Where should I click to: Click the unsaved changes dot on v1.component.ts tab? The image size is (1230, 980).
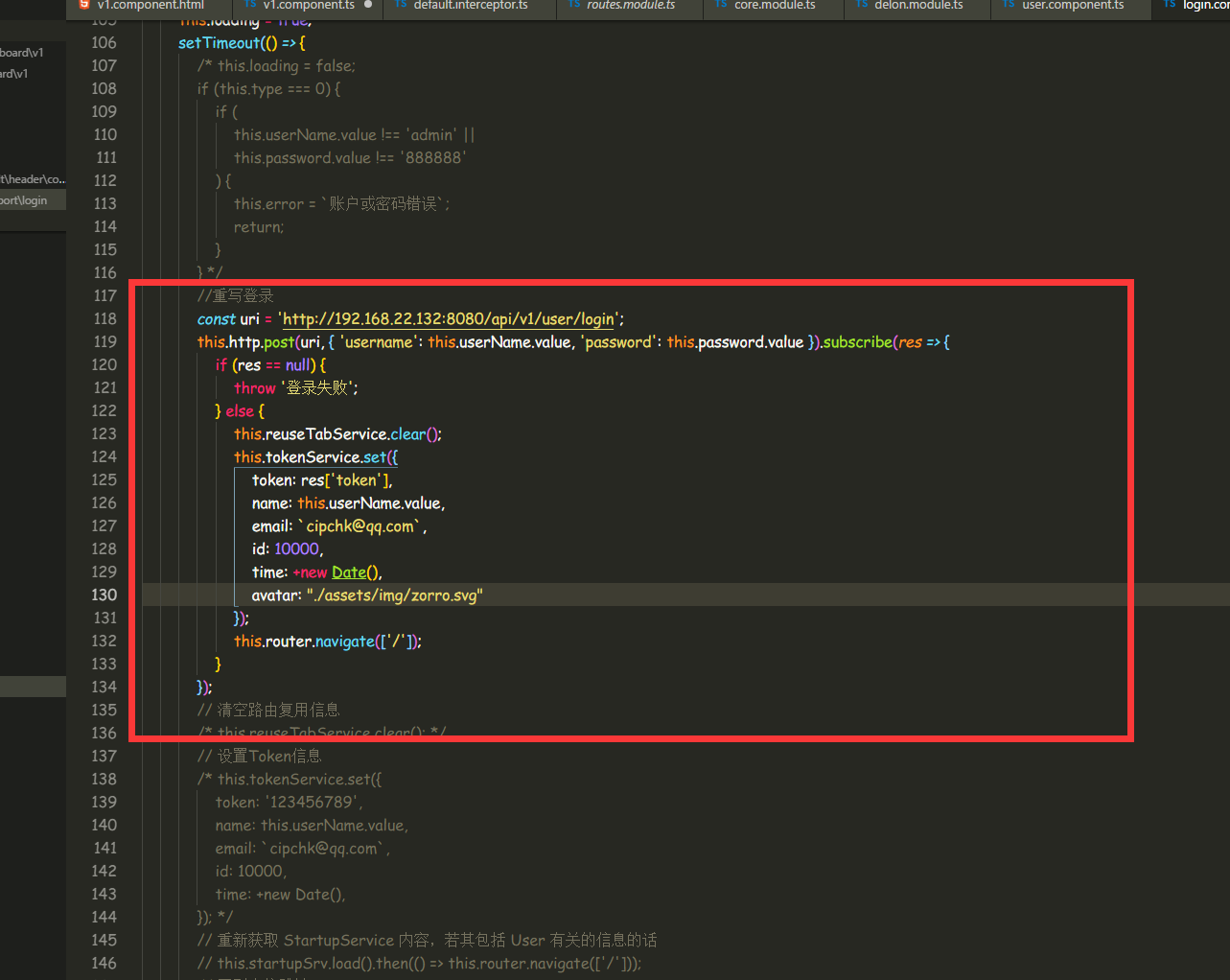(x=369, y=5)
